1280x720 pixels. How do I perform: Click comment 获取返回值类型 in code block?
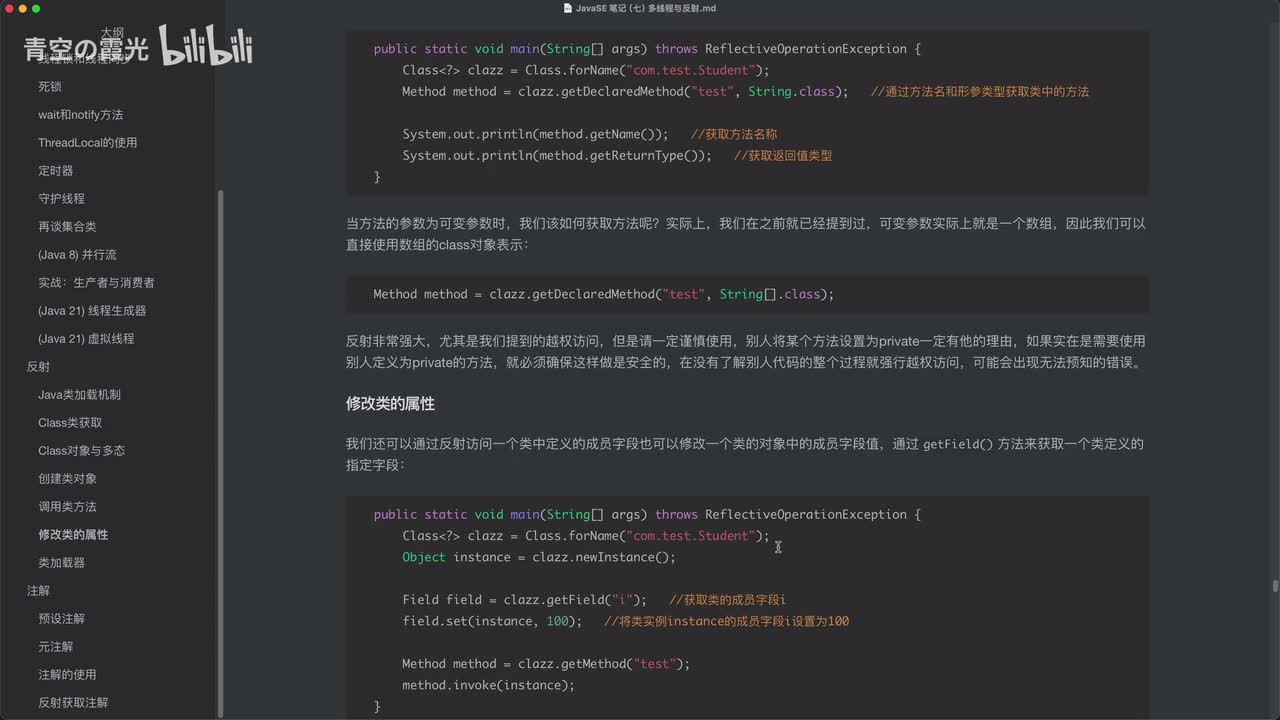tap(783, 155)
